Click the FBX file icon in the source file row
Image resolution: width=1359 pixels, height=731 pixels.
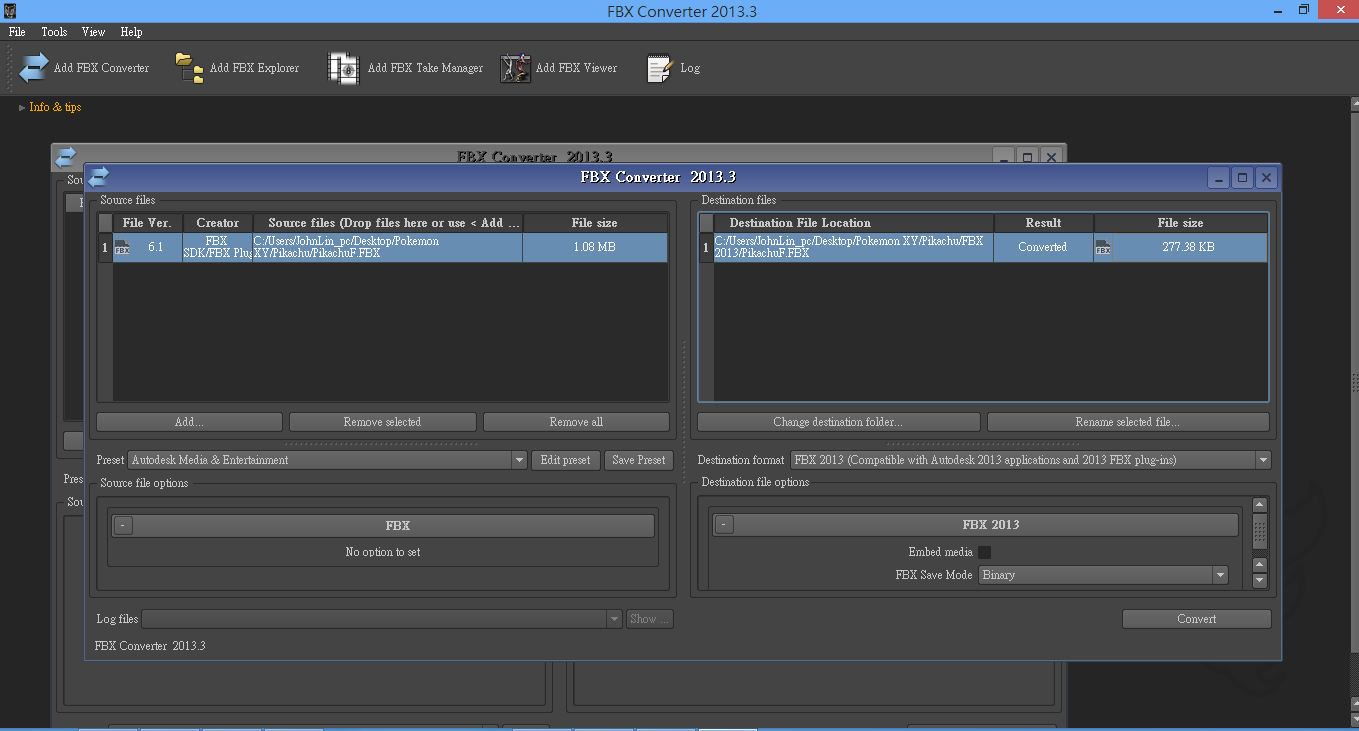point(122,247)
